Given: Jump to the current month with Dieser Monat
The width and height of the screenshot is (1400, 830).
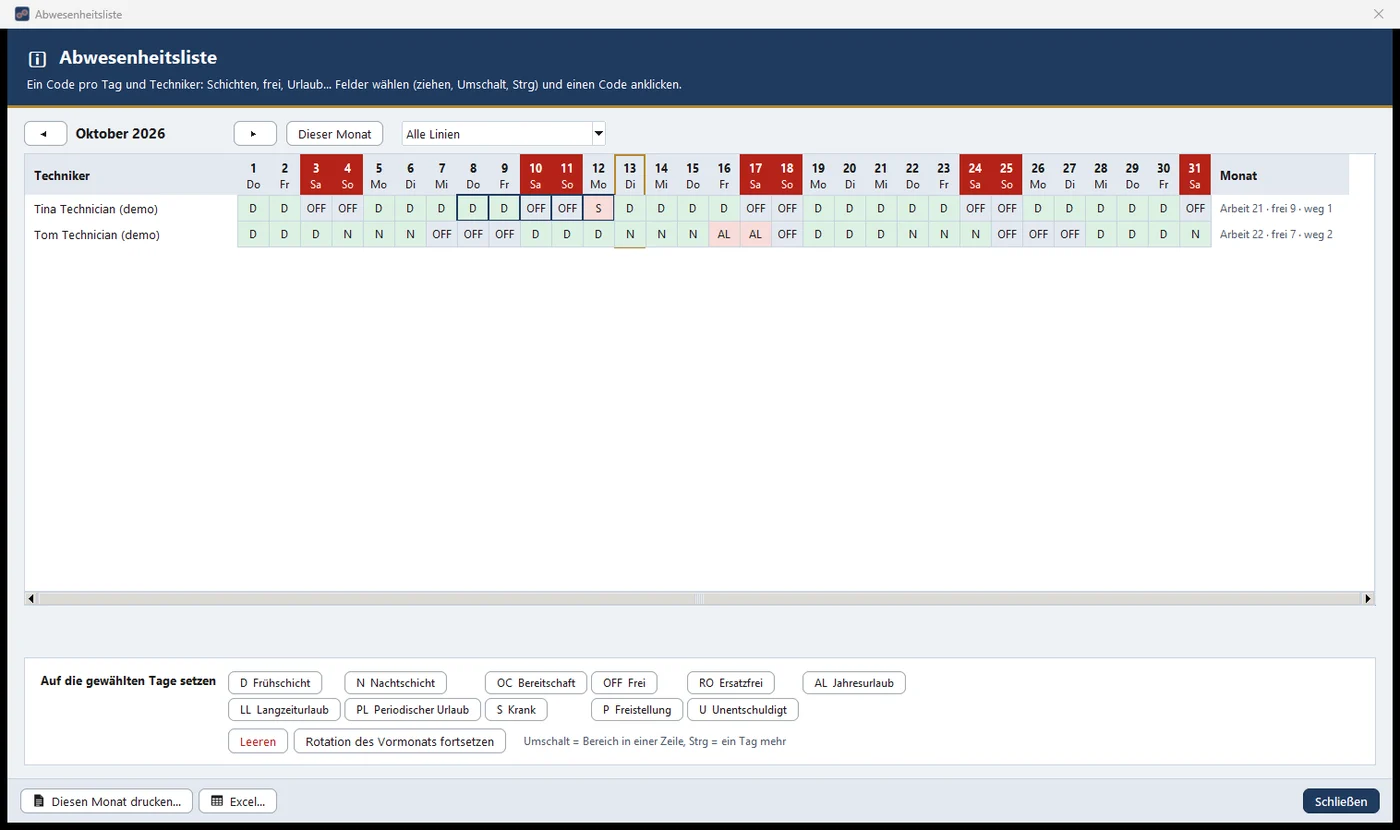Looking at the screenshot, I should click(x=335, y=134).
